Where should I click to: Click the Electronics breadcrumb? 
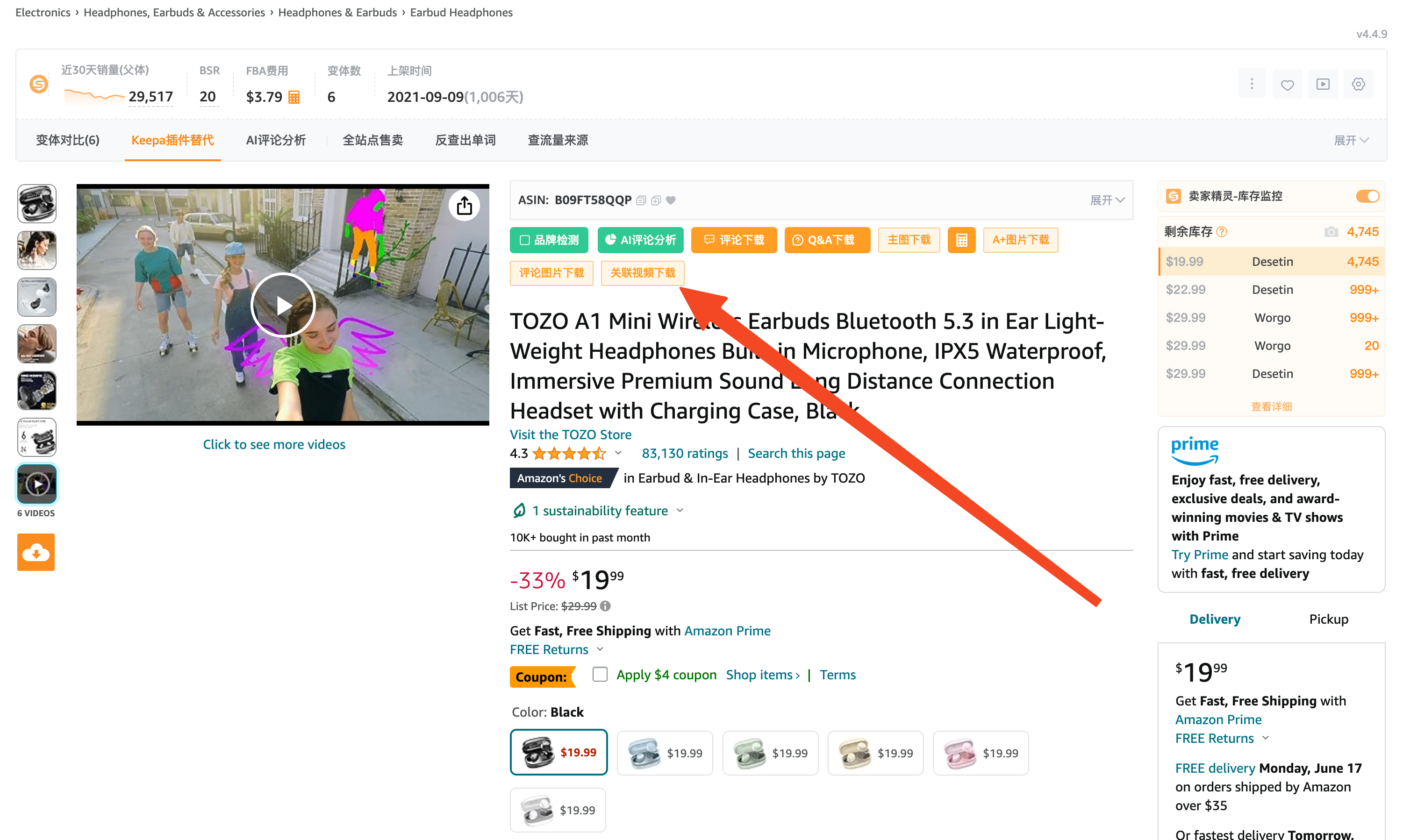pyautogui.click(x=43, y=13)
